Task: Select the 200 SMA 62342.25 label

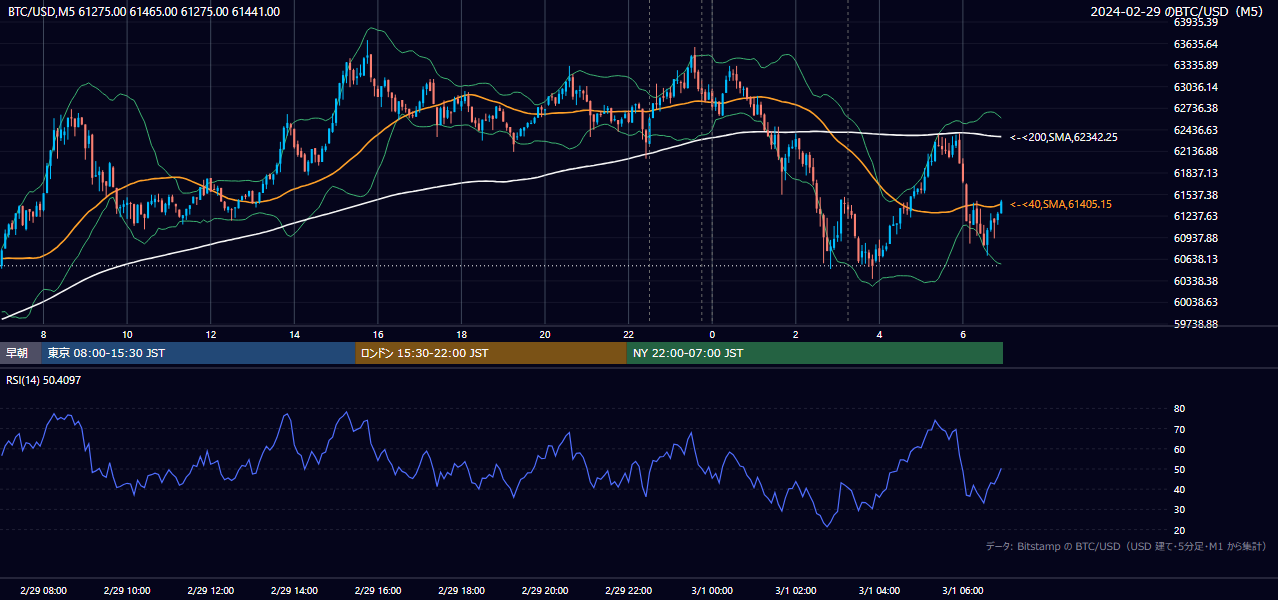Action: pyautogui.click(x=1064, y=137)
